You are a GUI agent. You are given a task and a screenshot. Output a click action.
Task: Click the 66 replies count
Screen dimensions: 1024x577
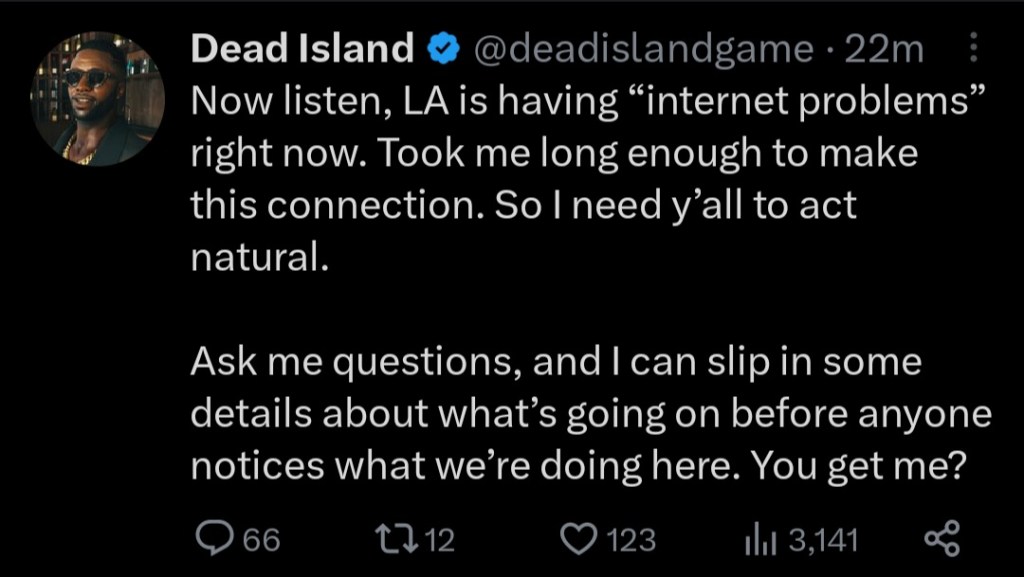coord(262,541)
